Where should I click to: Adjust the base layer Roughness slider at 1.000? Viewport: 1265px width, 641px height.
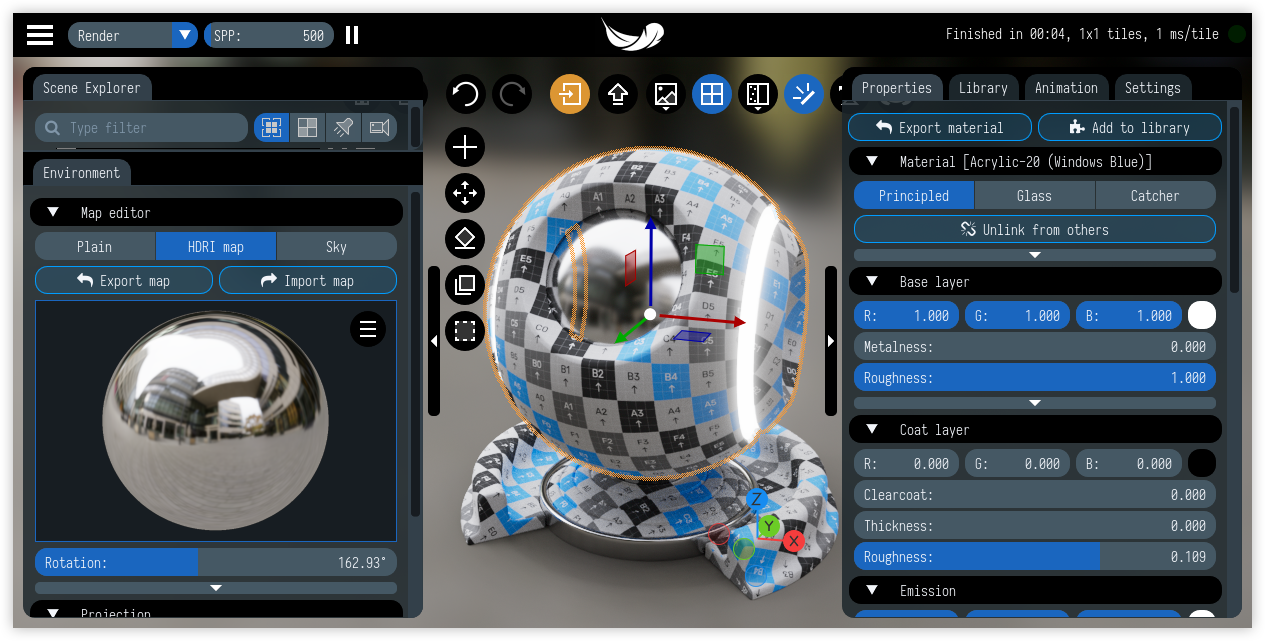click(1035, 377)
